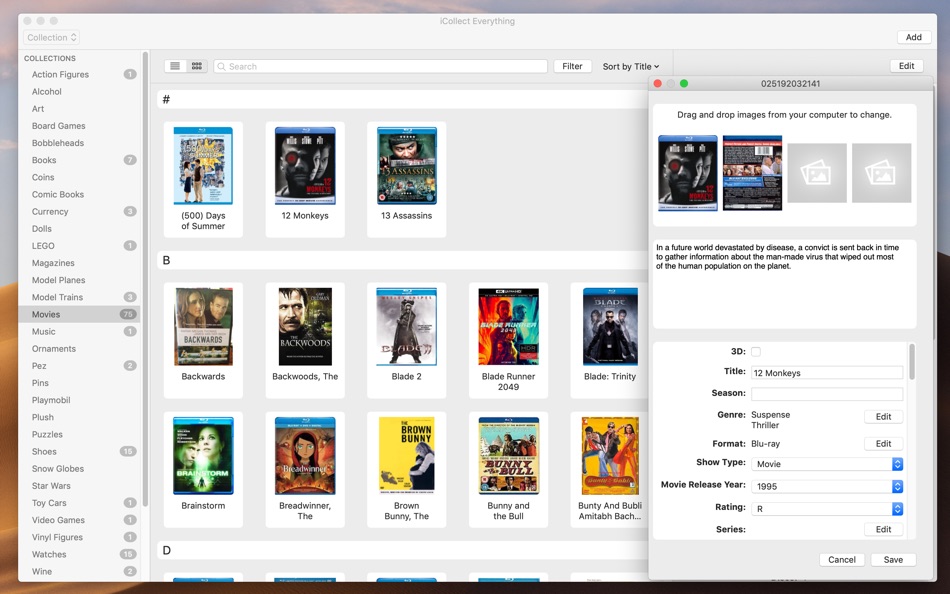Open Bunty And Bubli movie cover
This screenshot has height=594, width=950.
click(610, 455)
